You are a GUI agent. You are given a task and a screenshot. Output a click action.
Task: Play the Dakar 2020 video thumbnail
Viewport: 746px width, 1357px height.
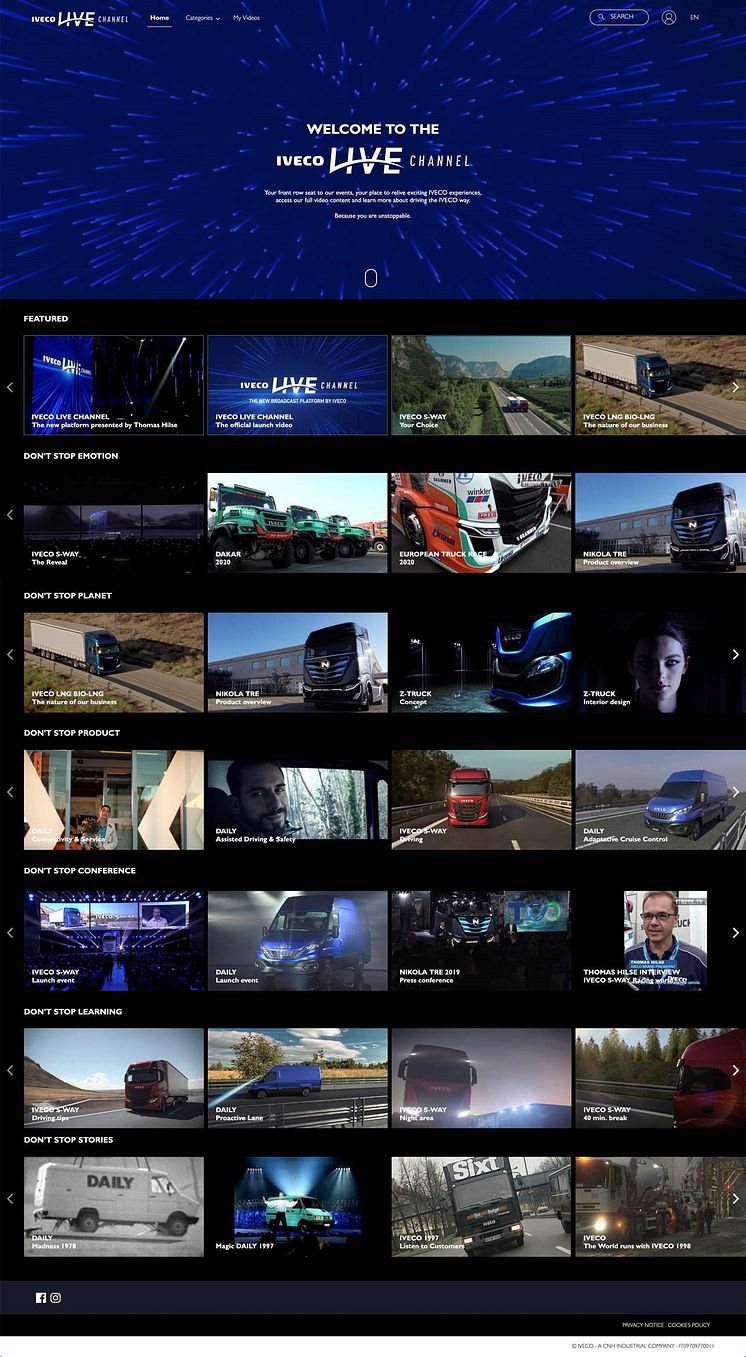(x=297, y=523)
